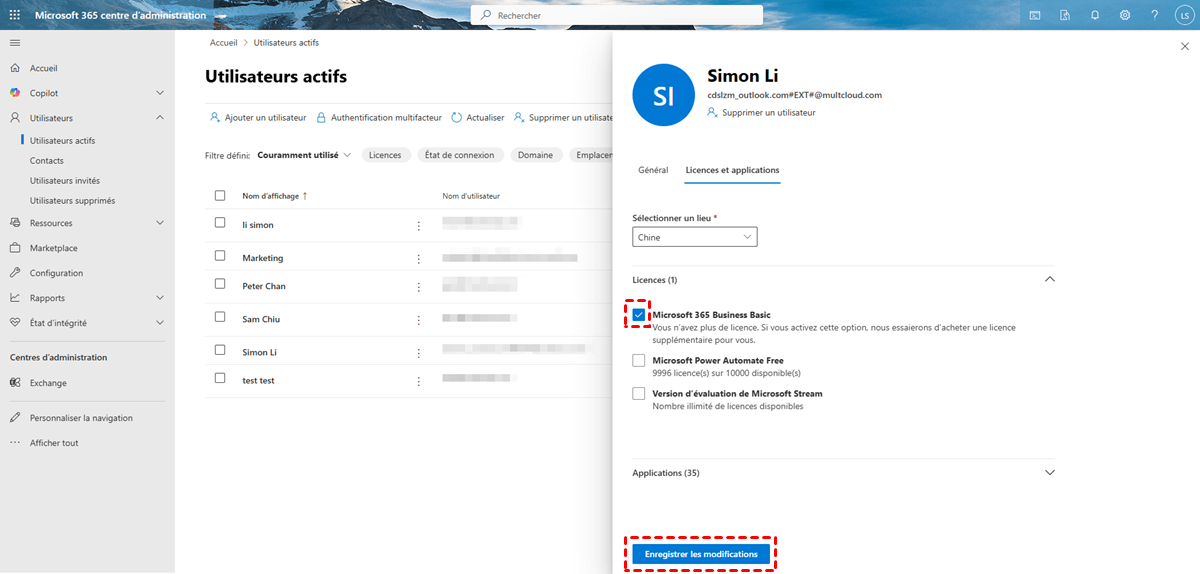Open the LS account avatar
The width and height of the screenshot is (1200, 574).
(1183, 15)
